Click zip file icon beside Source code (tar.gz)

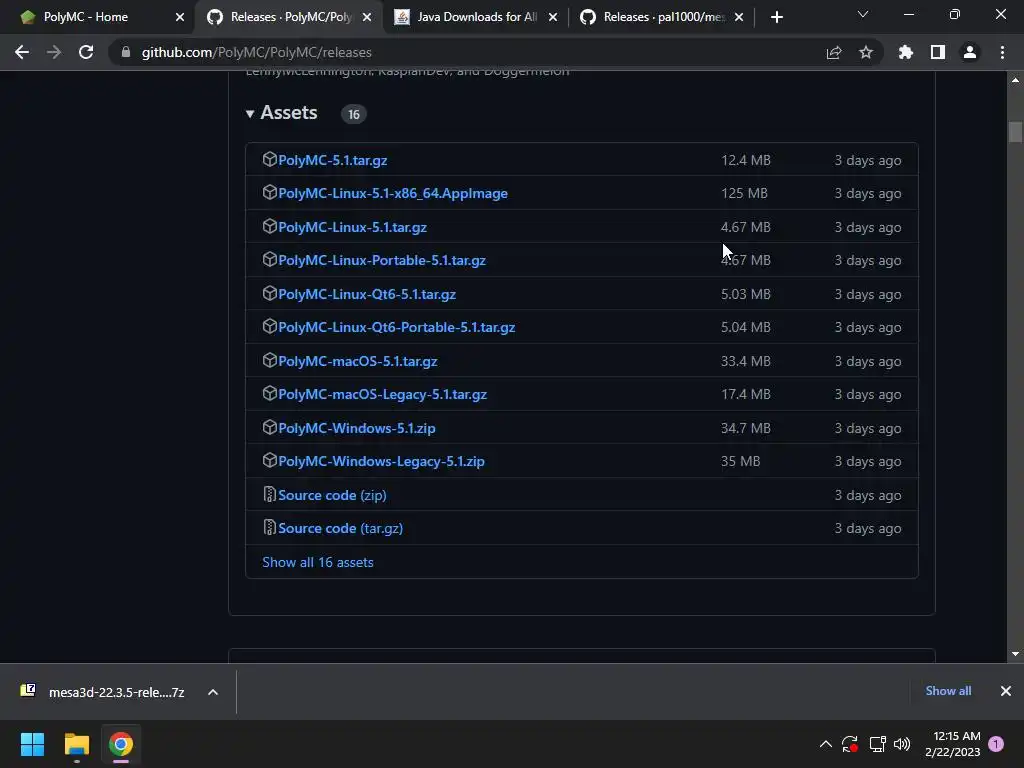(x=269, y=527)
